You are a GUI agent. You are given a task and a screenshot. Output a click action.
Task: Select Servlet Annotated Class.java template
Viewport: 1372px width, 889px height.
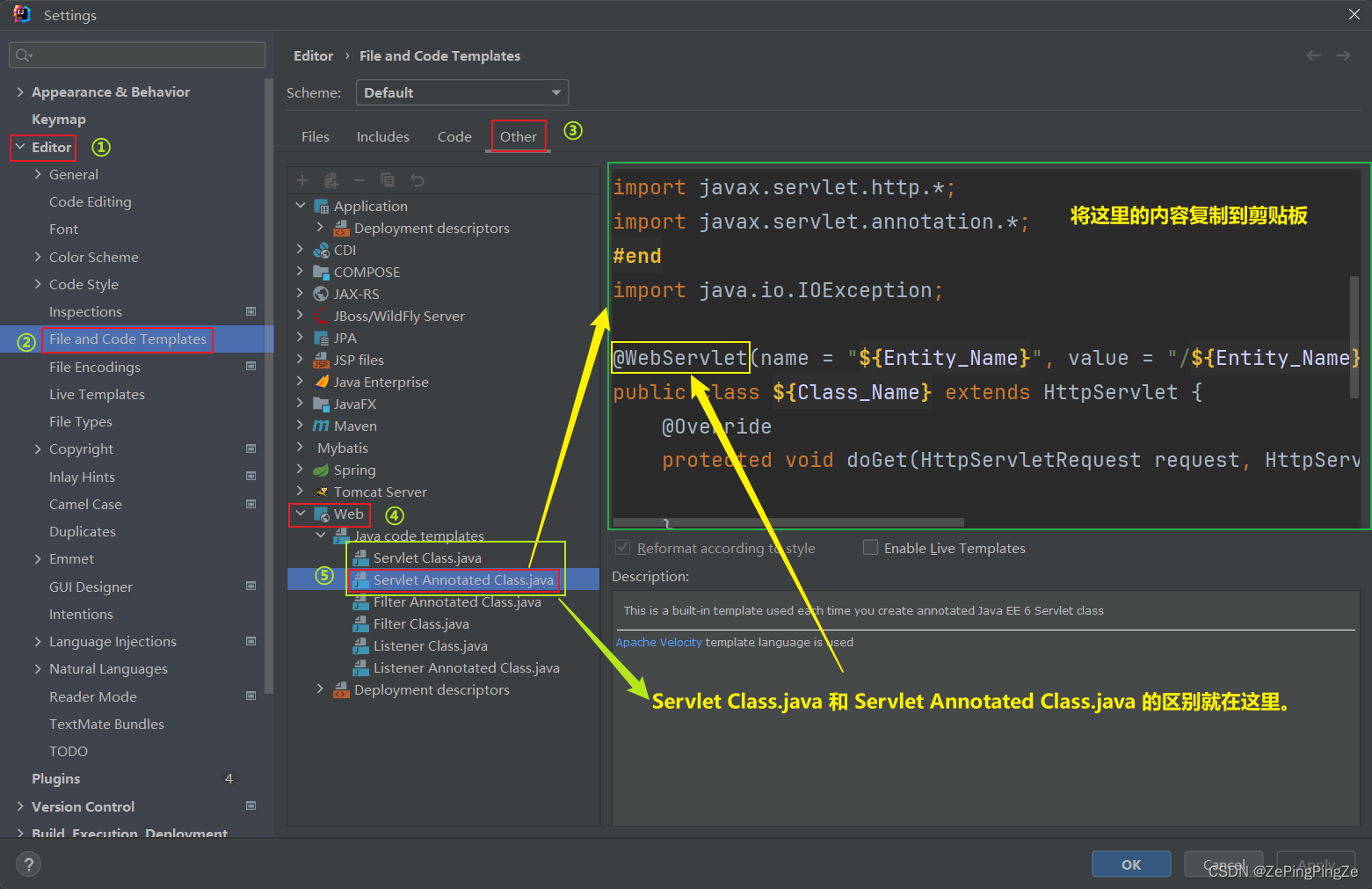463,580
